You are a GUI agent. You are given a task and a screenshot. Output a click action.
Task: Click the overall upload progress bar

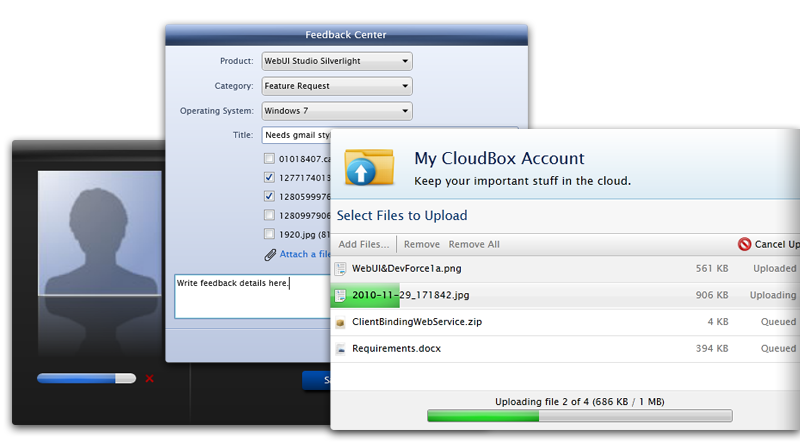click(x=580, y=416)
